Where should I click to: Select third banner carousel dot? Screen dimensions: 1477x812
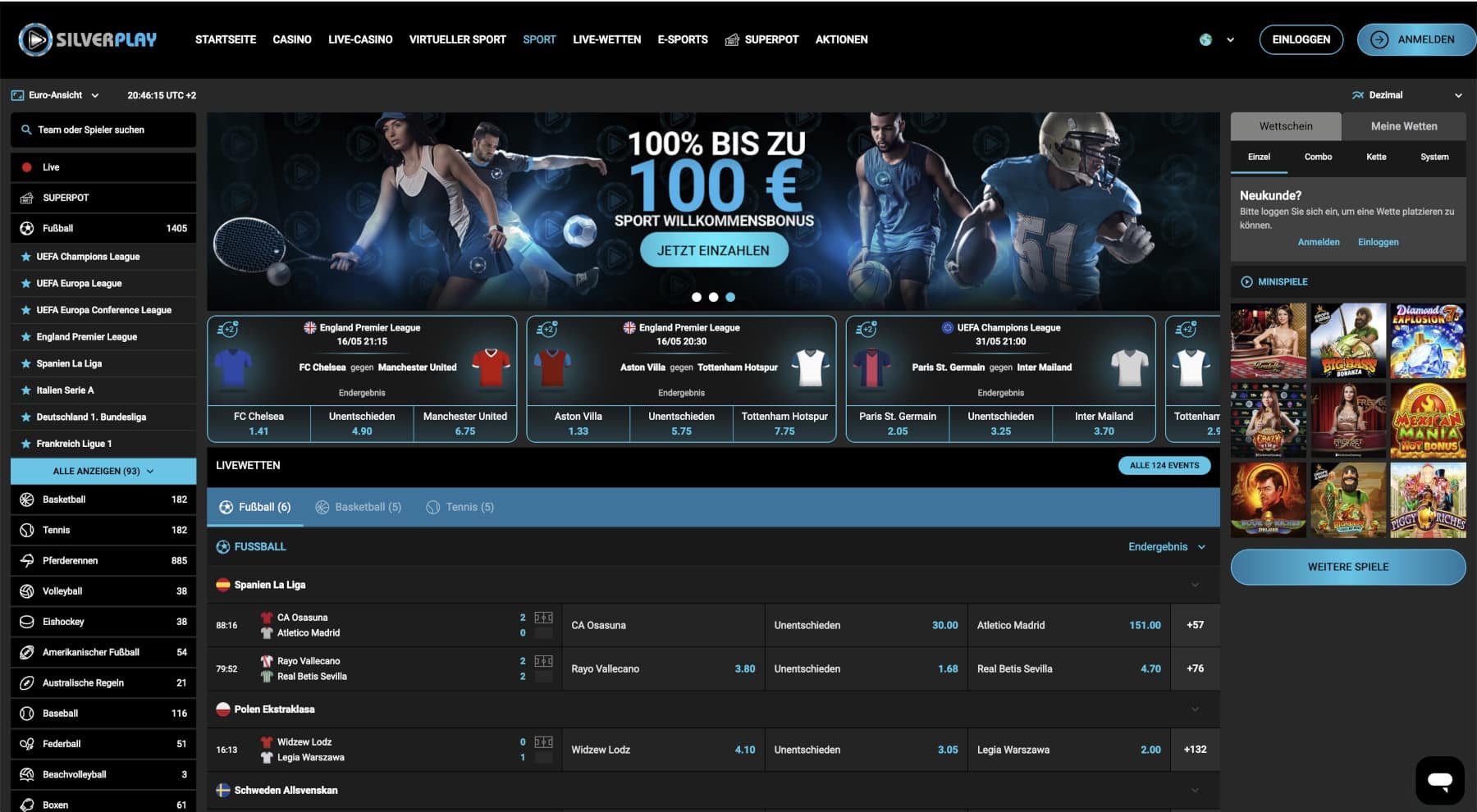(730, 297)
